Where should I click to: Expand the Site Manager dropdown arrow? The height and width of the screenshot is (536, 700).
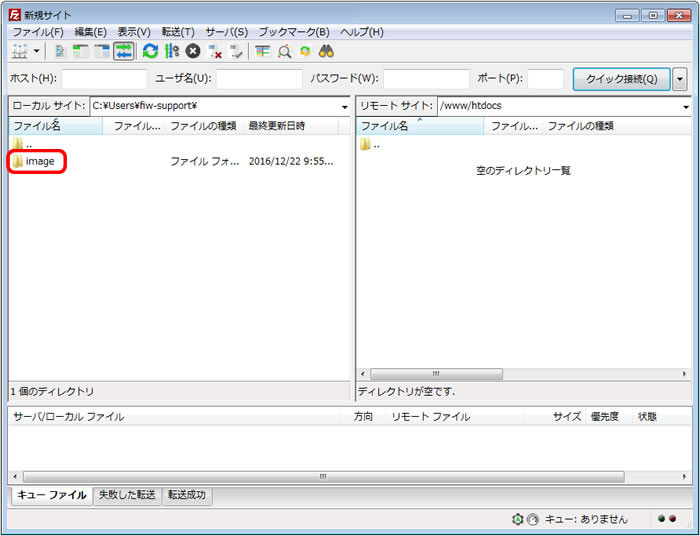click(x=37, y=52)
